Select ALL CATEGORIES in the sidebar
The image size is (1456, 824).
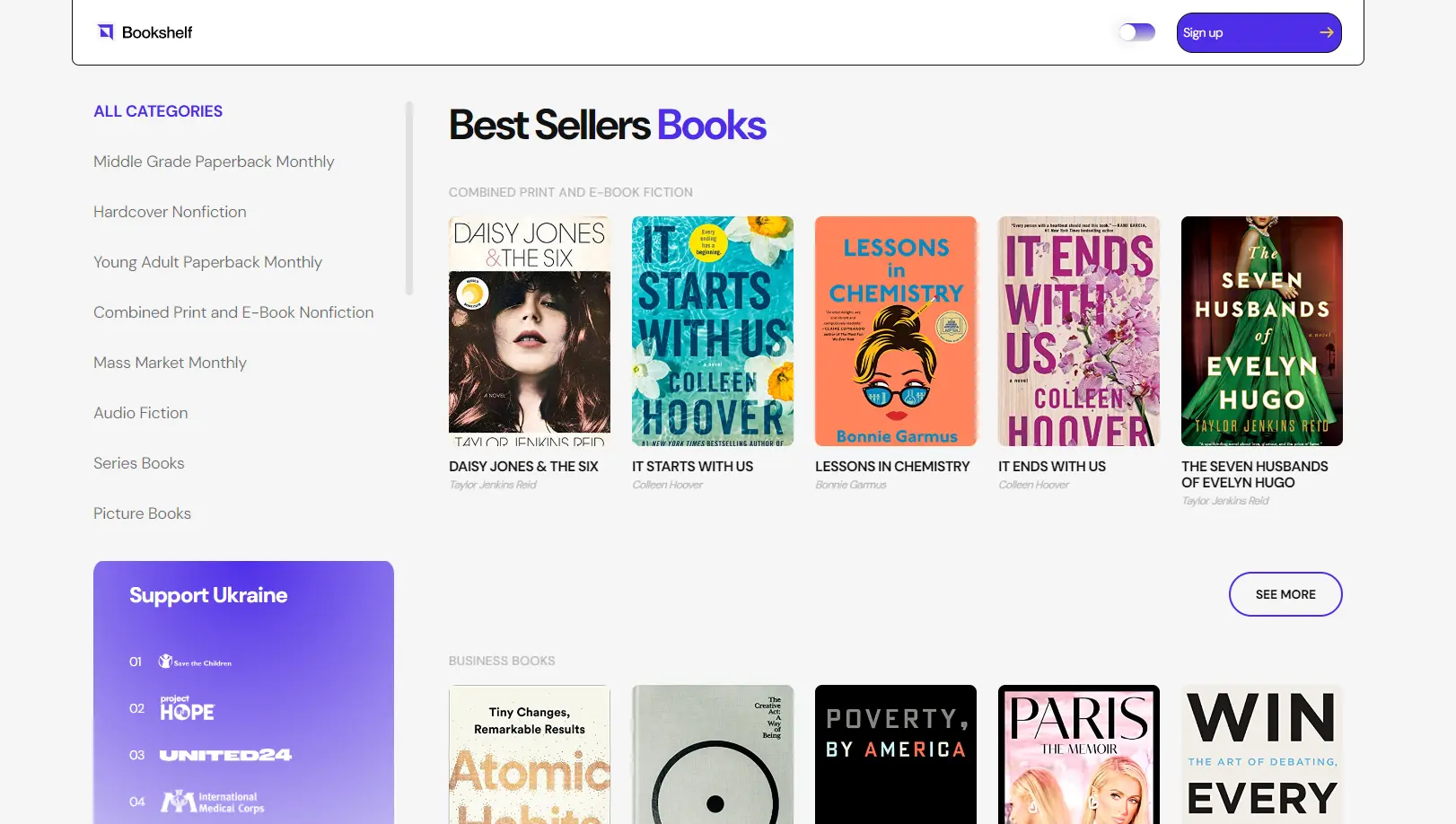coord(158,110)
